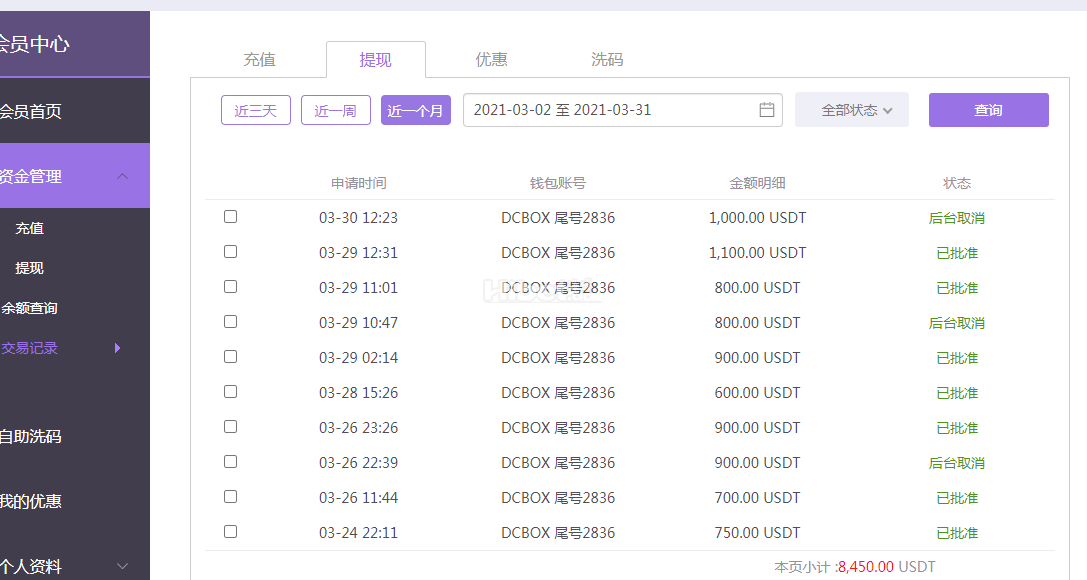Choose the 近一周 date range button
Image resolution: width=1087 pixels, height=580 pixels.
336,110
